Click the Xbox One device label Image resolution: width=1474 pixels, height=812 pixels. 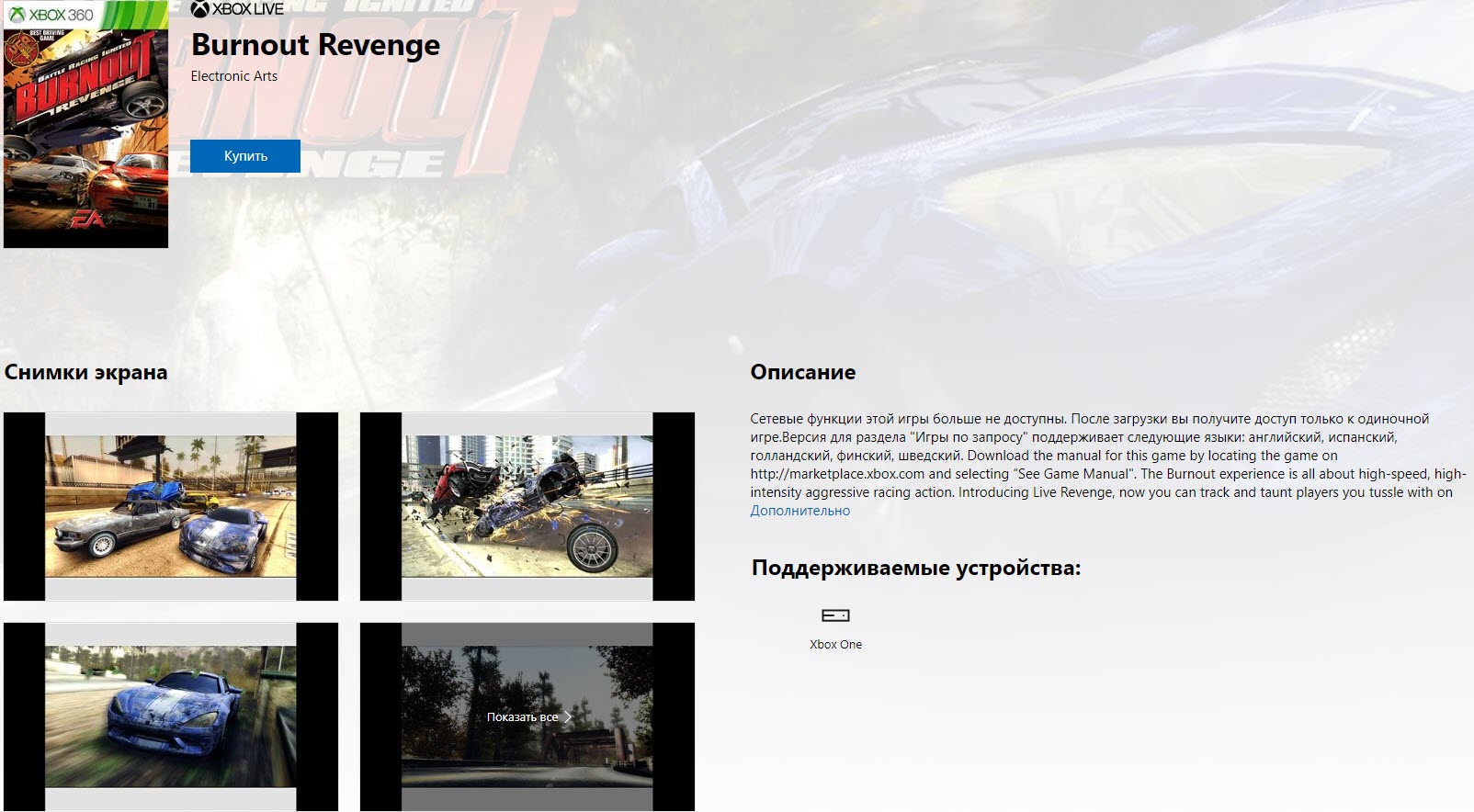[835, 645]
